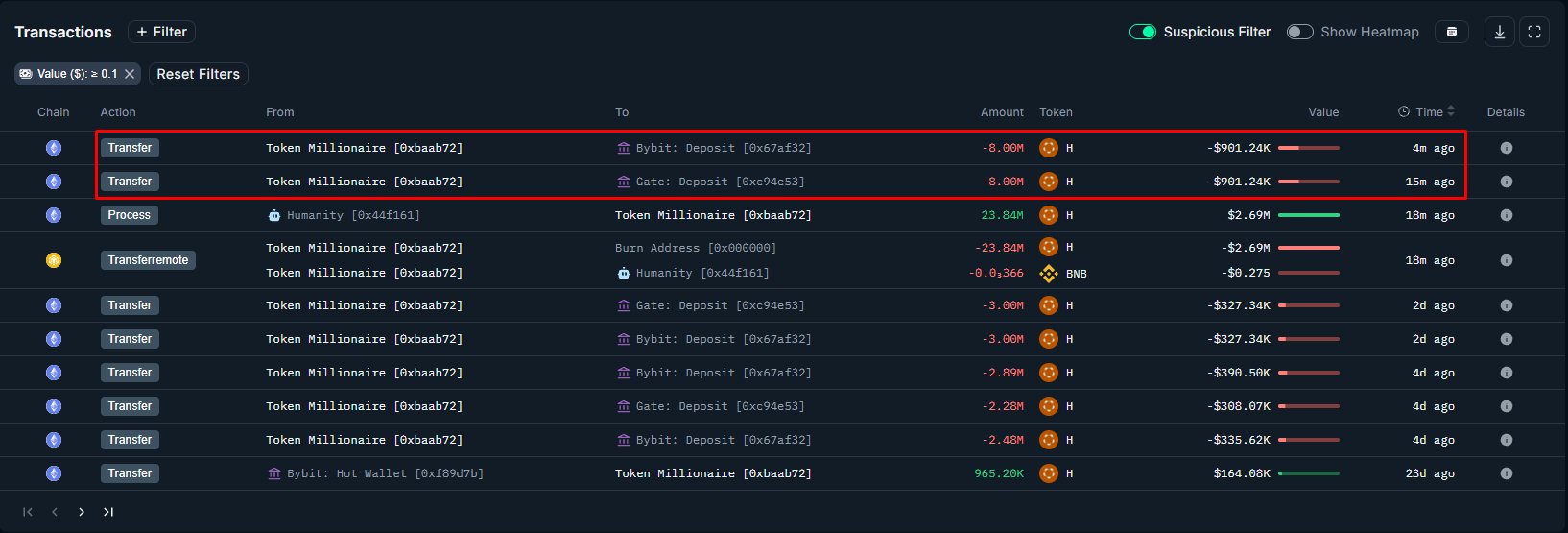1568x533 pixels.
Task: Click the calendar icon button
Action: click(1452, 32)
